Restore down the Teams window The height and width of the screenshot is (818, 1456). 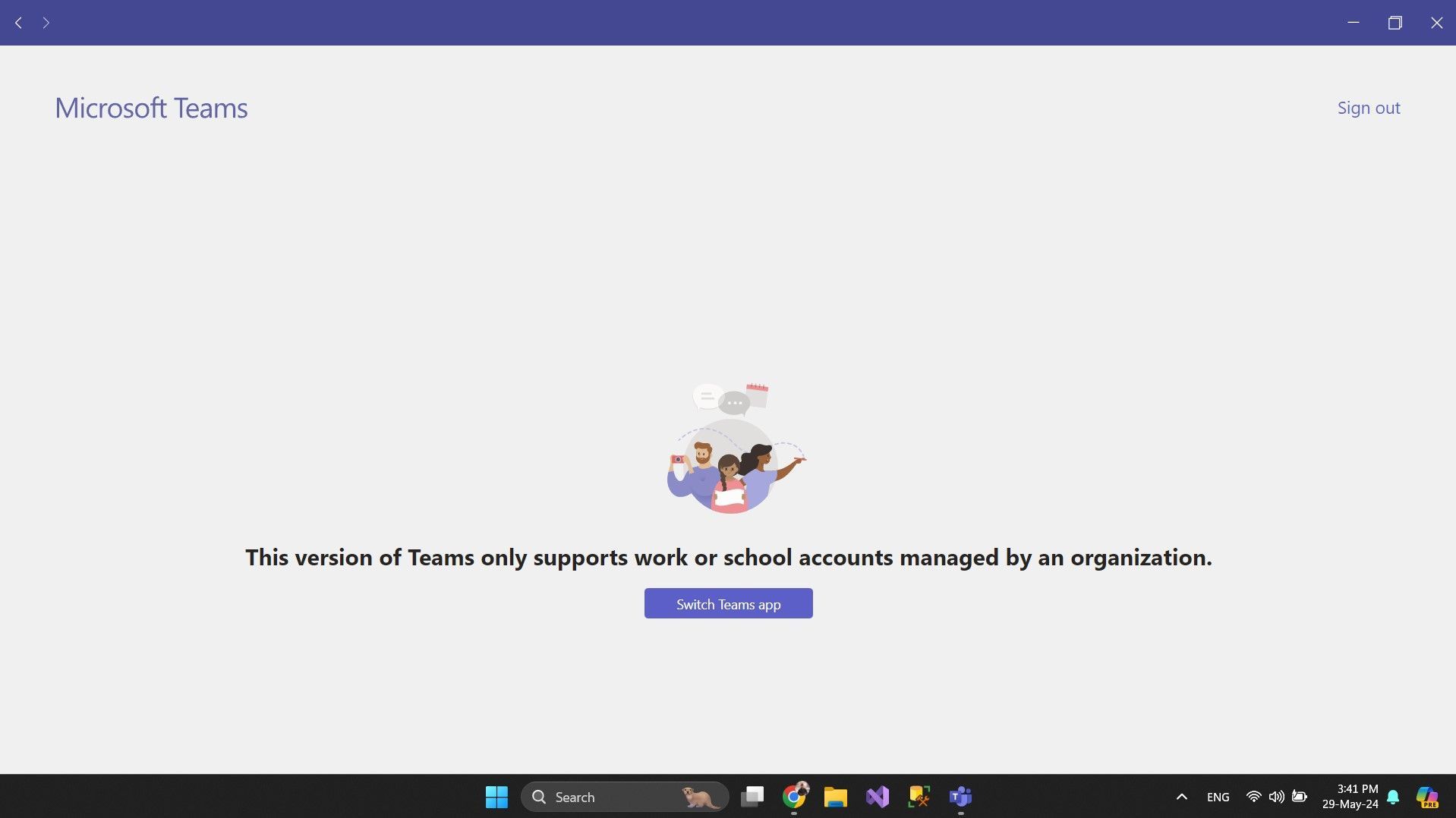click(1395, 23)
